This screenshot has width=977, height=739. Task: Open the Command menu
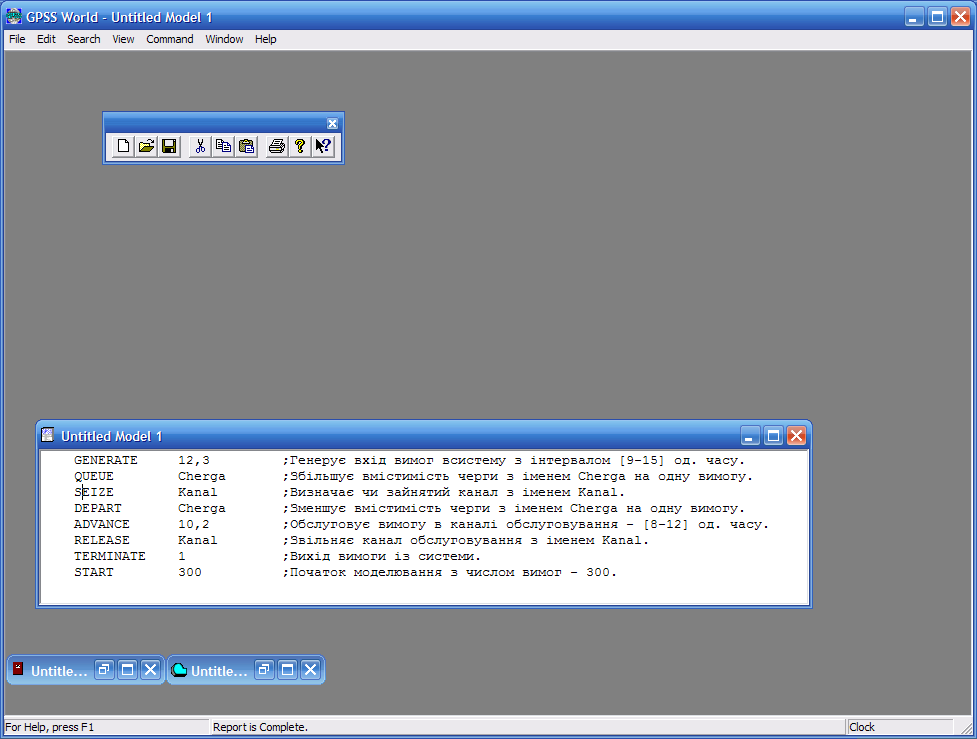[169, 39]
